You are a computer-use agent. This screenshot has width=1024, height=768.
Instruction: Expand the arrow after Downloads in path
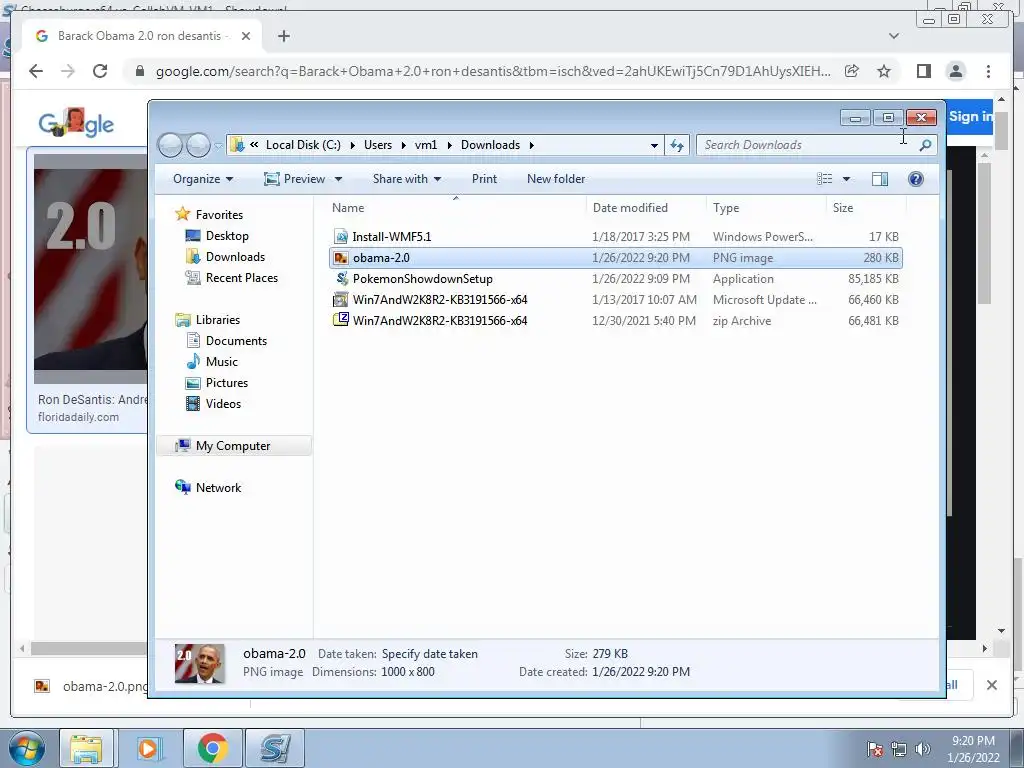531,145
